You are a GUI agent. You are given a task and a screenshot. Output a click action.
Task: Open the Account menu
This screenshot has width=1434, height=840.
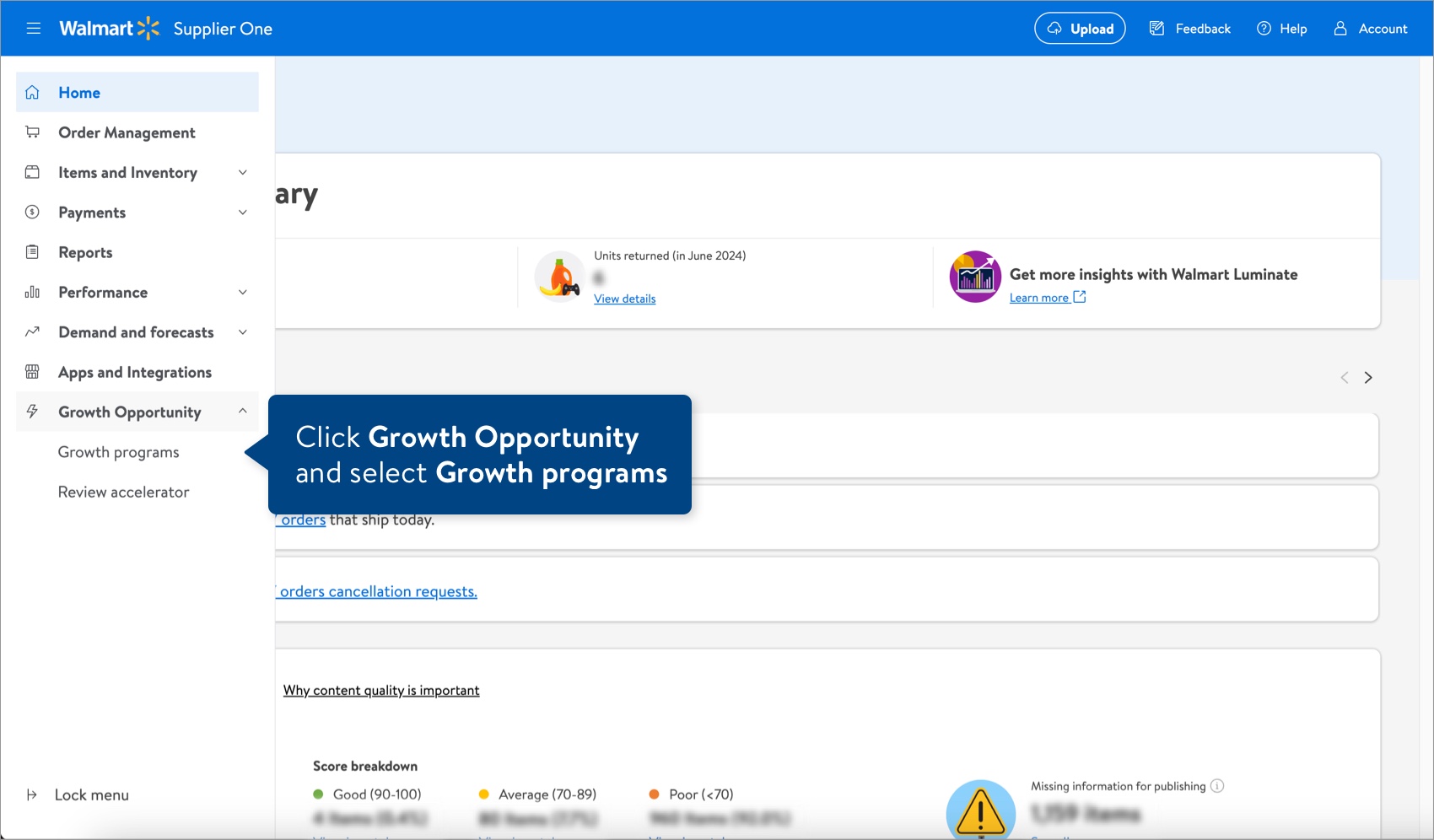coord(1371,28)
